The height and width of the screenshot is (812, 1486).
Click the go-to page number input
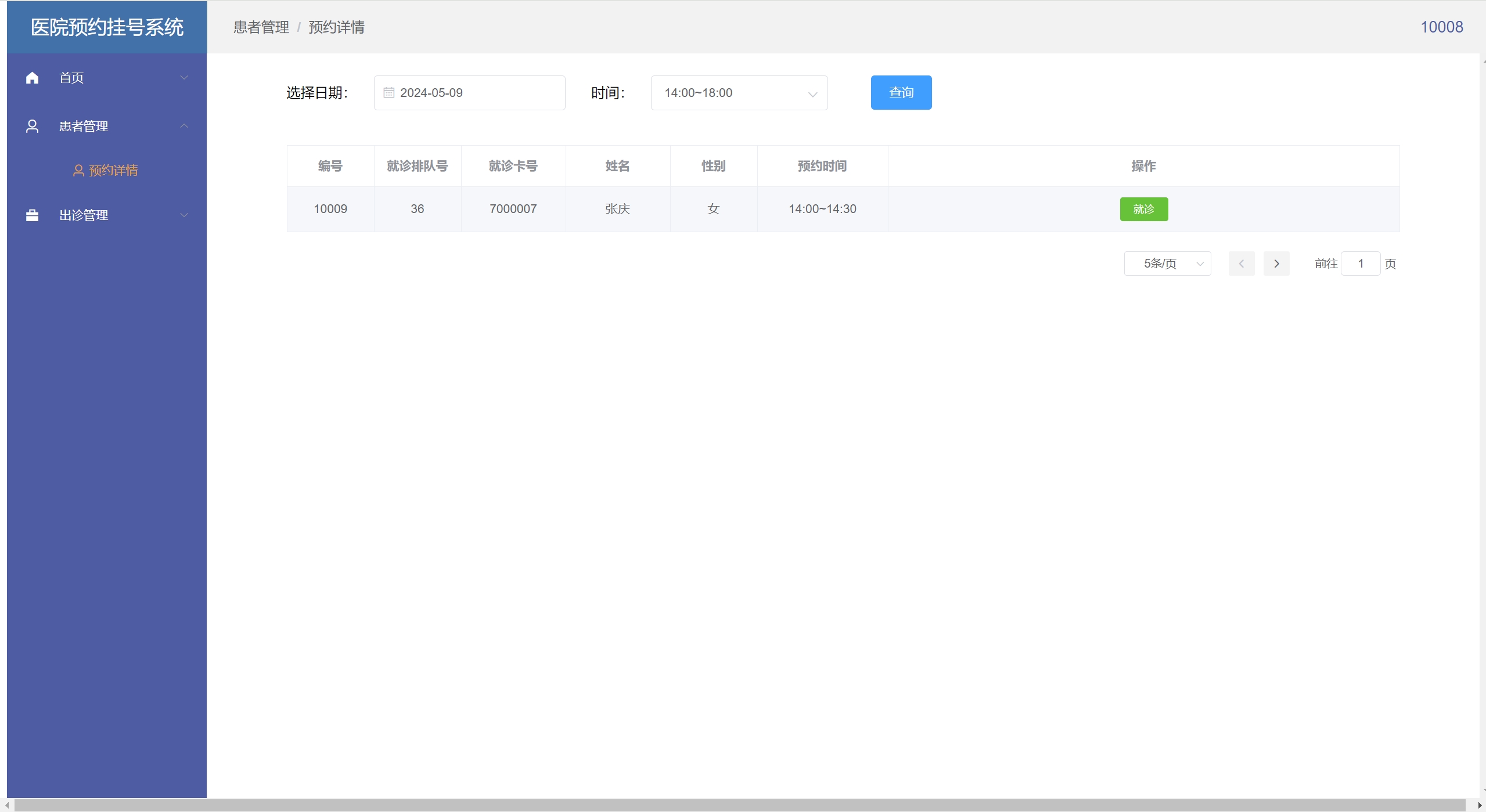click(1360, 264)
